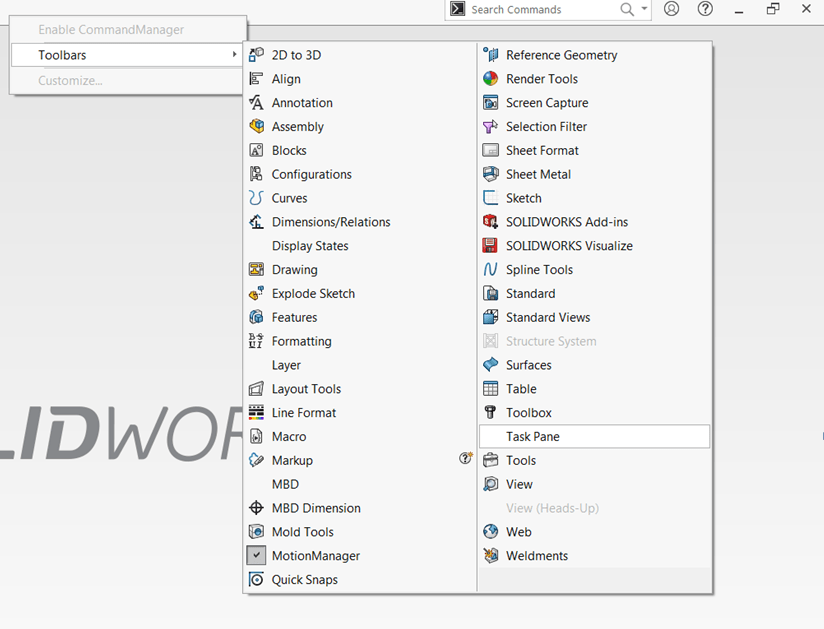This screenshot has width=824, height=629.
Task: Click the 2D to 3D toolbar icon
Action: click(256, 55)
